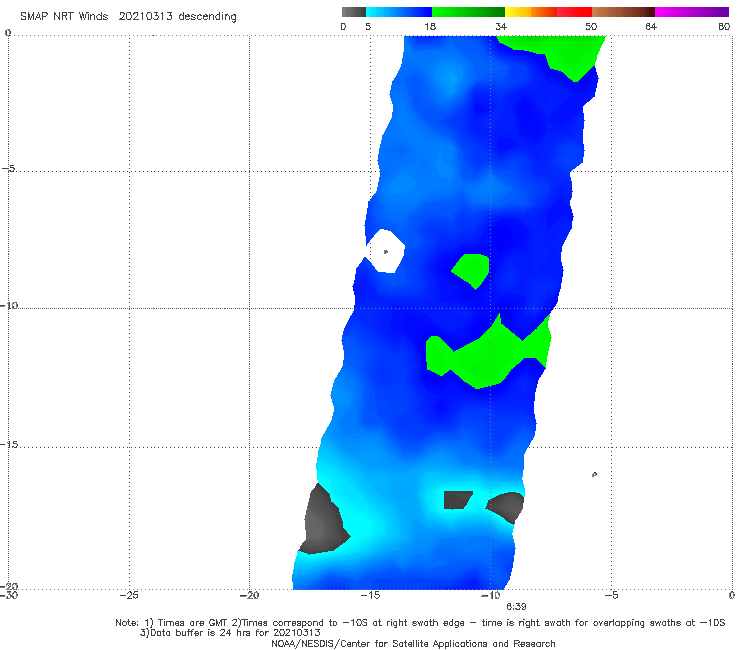Click the '-15' longitude label on the bottom axis
Image resolution: width=740 pixels, height=650 pixels.
click(370, 595)
